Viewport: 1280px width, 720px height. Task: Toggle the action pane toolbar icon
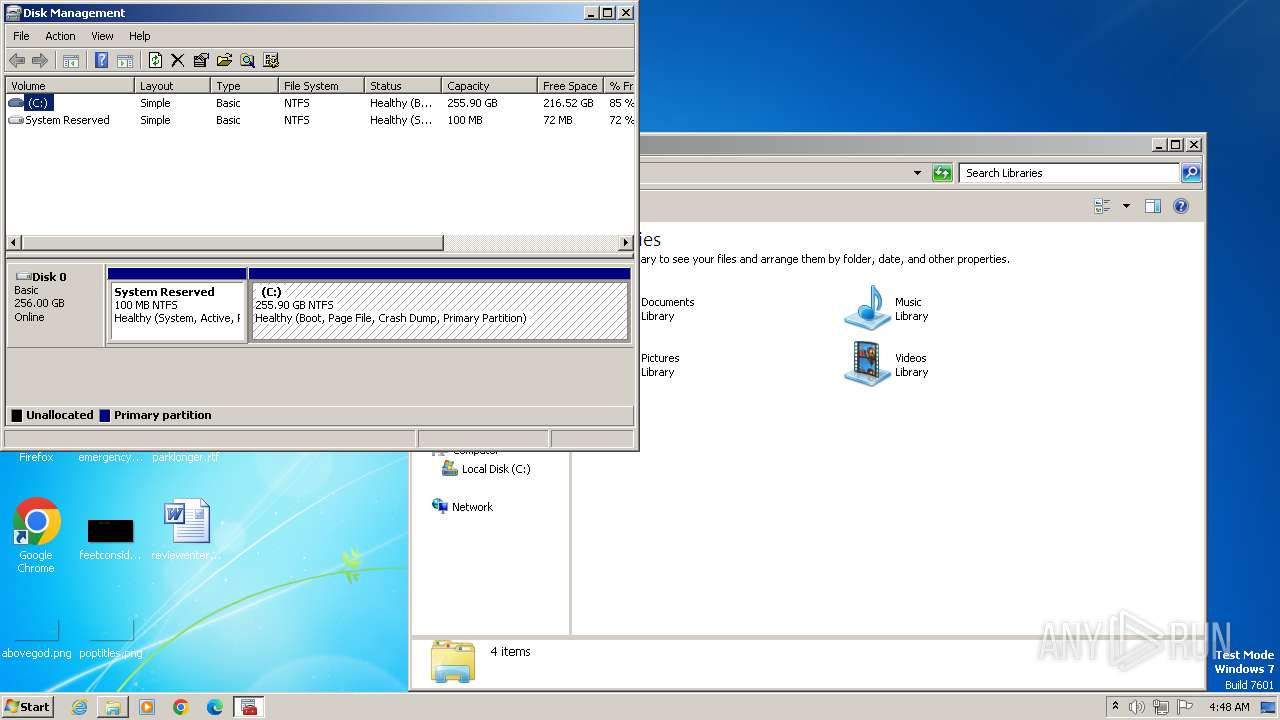tap(125, 60)
